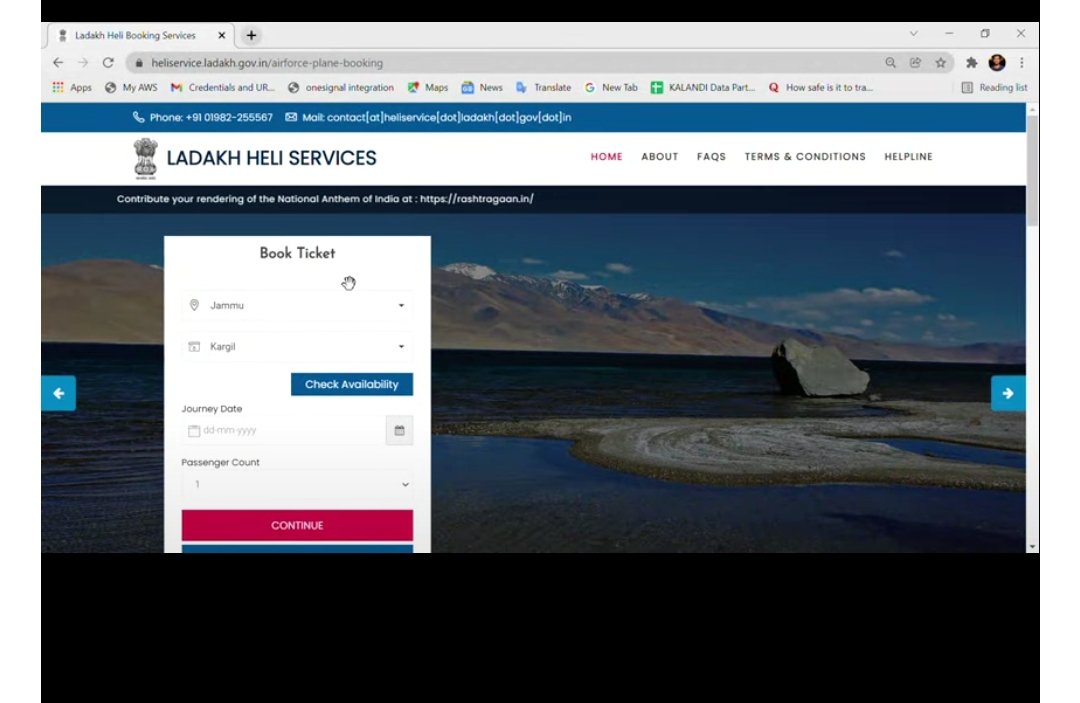Click the calendar icon beside Journey Date
This screenshot has width=1080, height=703.
click(x=399, y=431)
